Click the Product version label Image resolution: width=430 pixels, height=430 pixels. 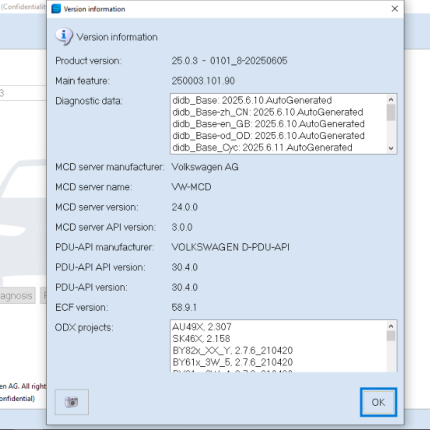88,61
